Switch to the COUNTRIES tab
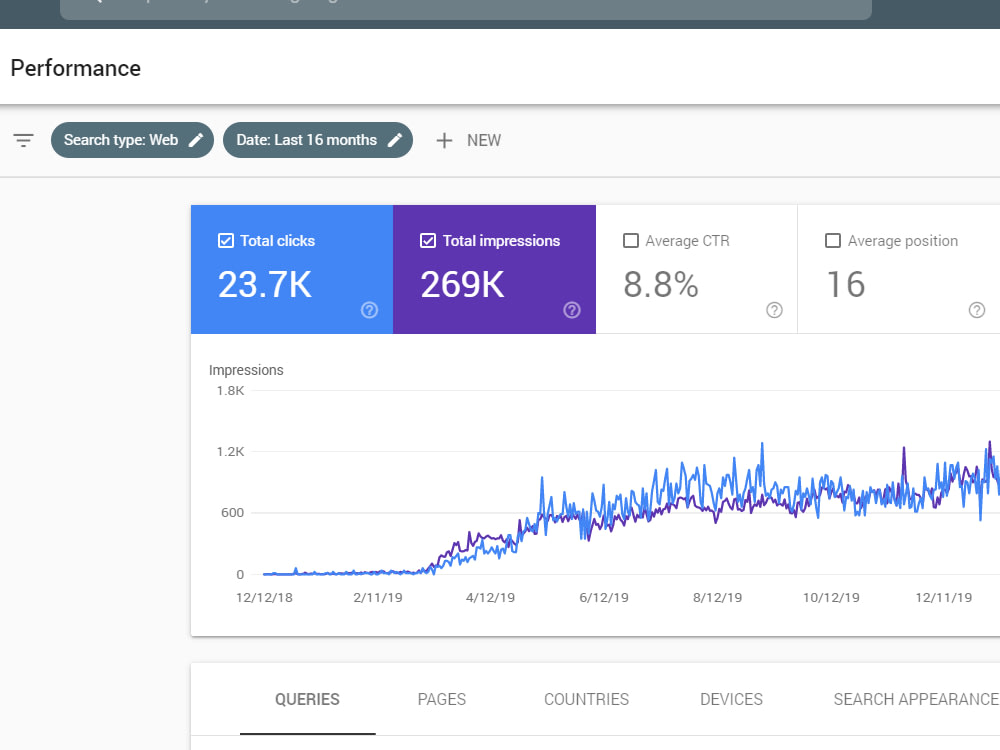The image size is (1000, 750). tap(587, 700)
